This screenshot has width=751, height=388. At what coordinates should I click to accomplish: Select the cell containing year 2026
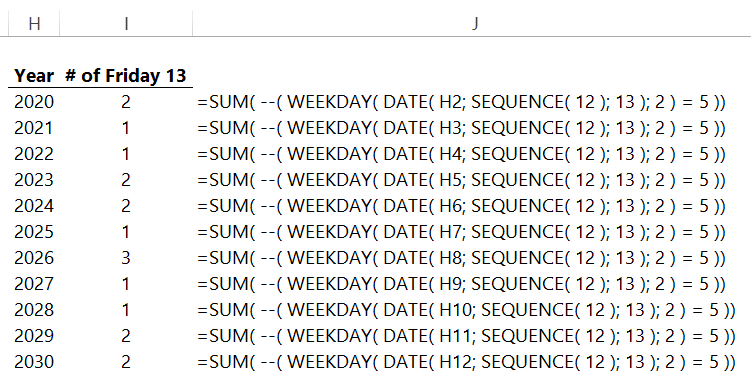pyautogui.click(x=34, y=258)
